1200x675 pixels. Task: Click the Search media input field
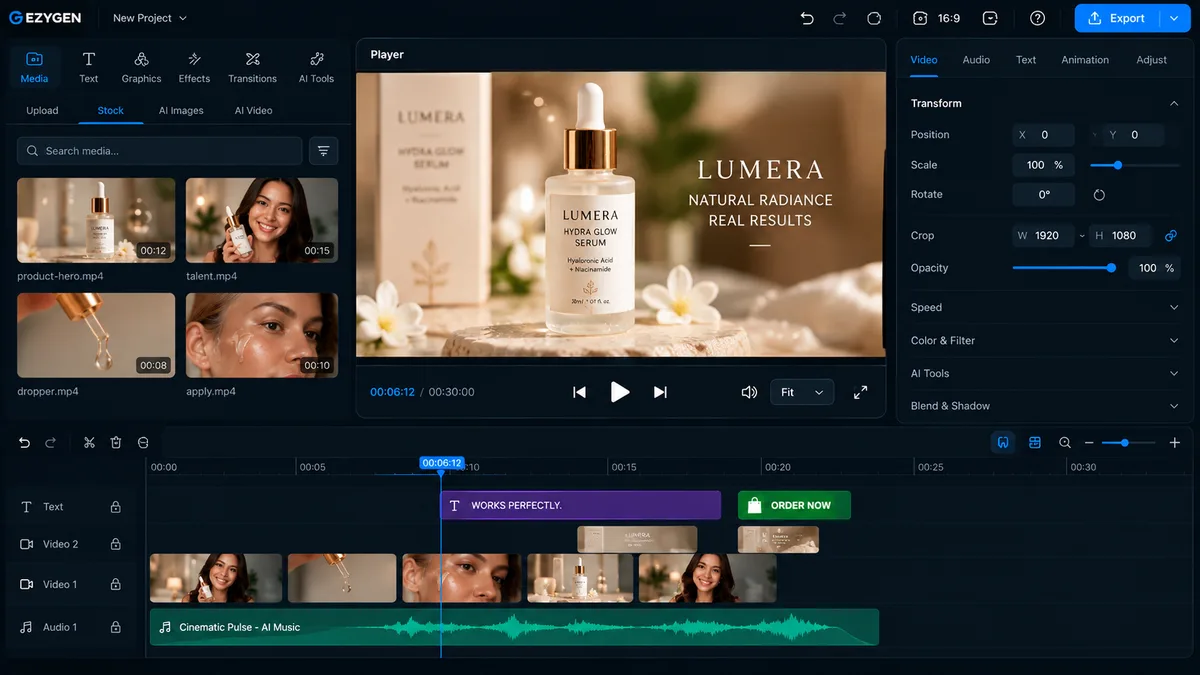pyautogui.click(x=159, y=151)
